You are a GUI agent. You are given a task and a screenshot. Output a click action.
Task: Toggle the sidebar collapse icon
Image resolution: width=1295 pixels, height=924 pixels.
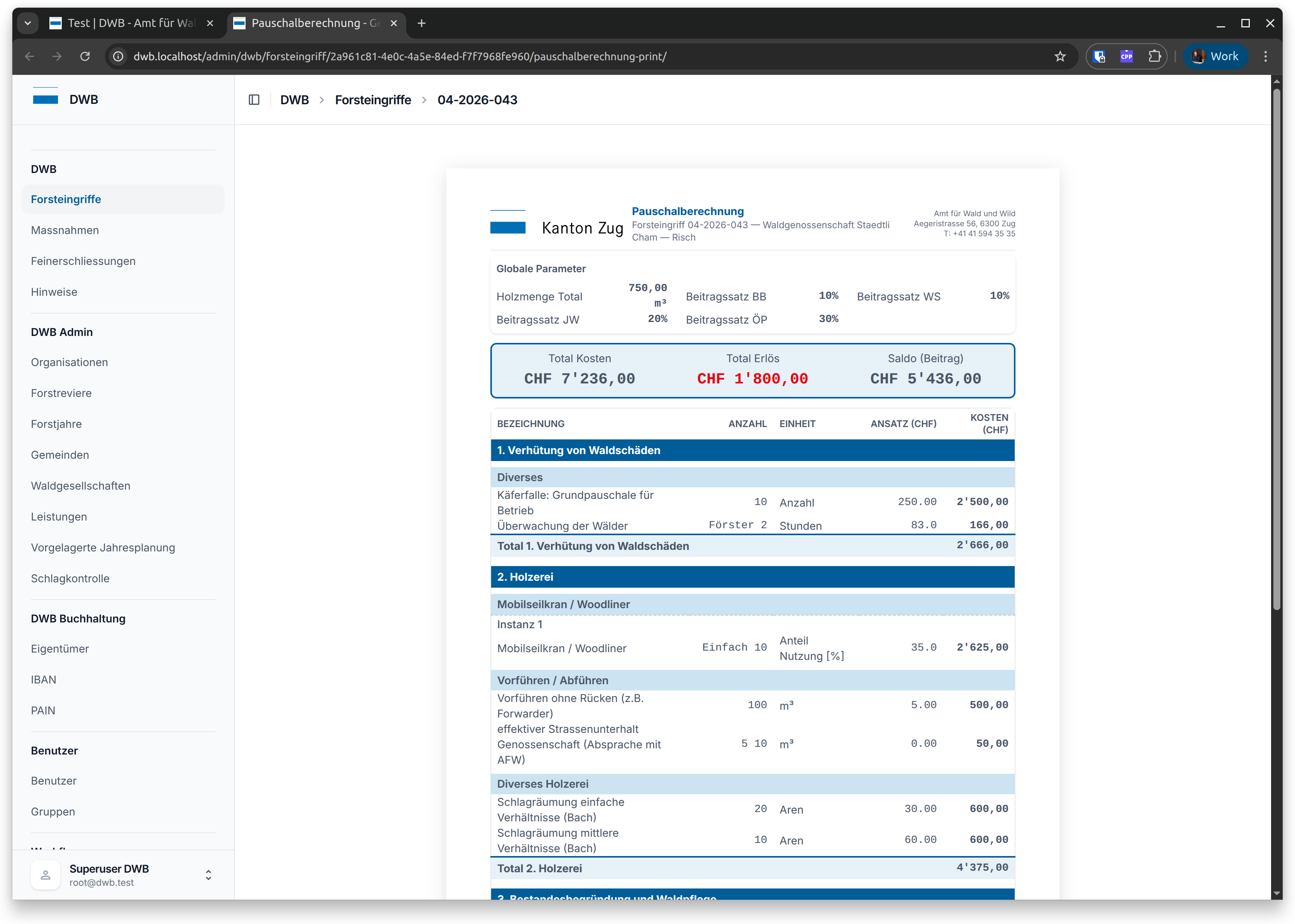point(254,100)
